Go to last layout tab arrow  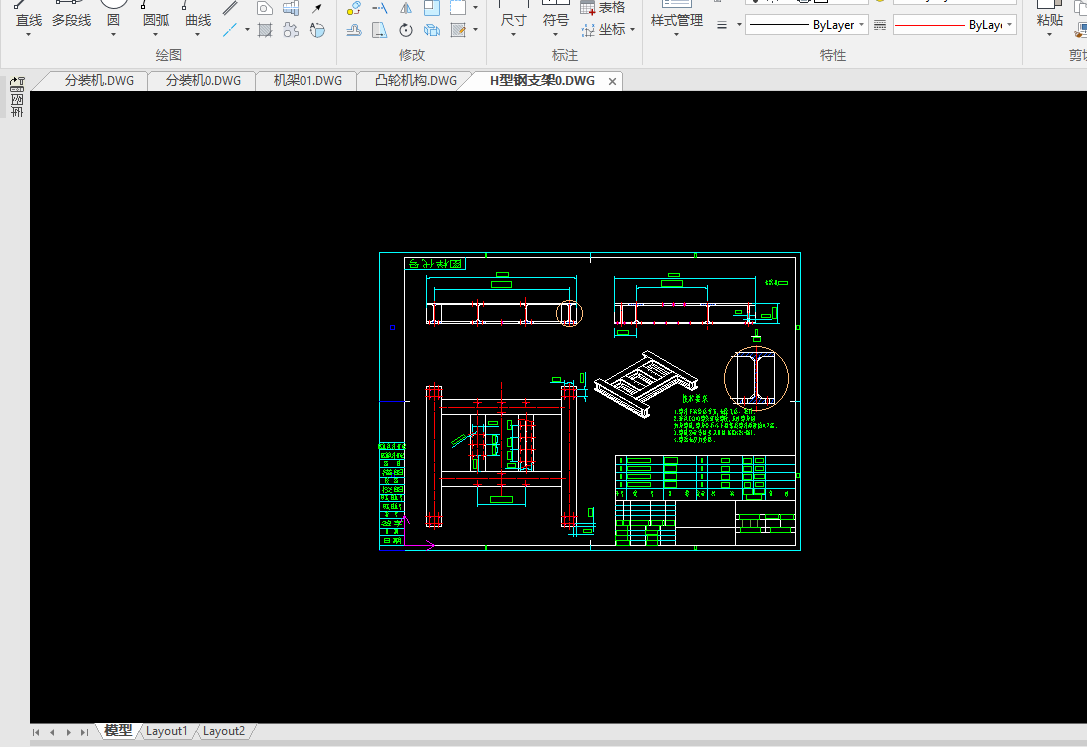(84, 732)
